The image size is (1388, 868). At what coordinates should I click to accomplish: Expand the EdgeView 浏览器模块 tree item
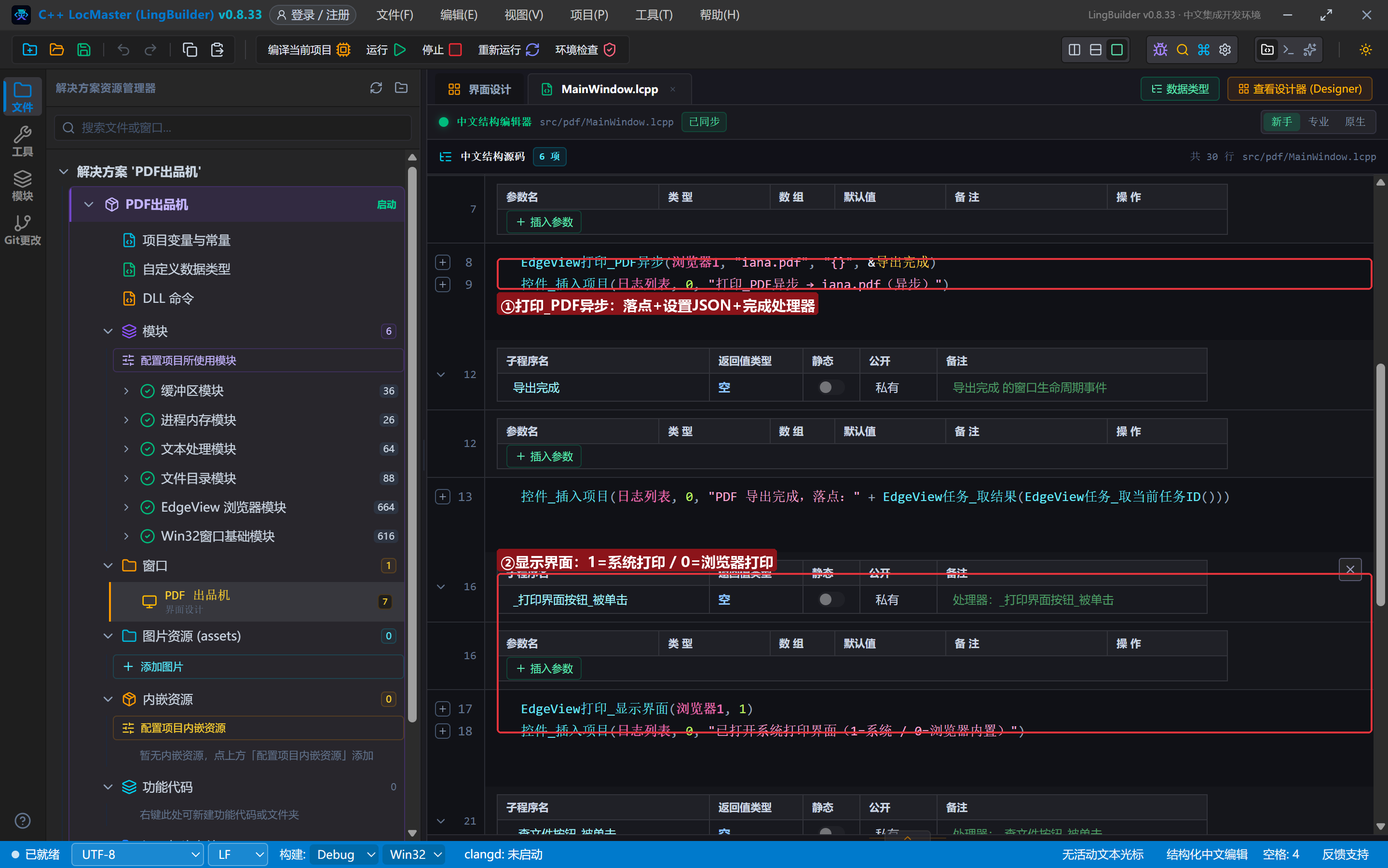(x=126, y=507)
